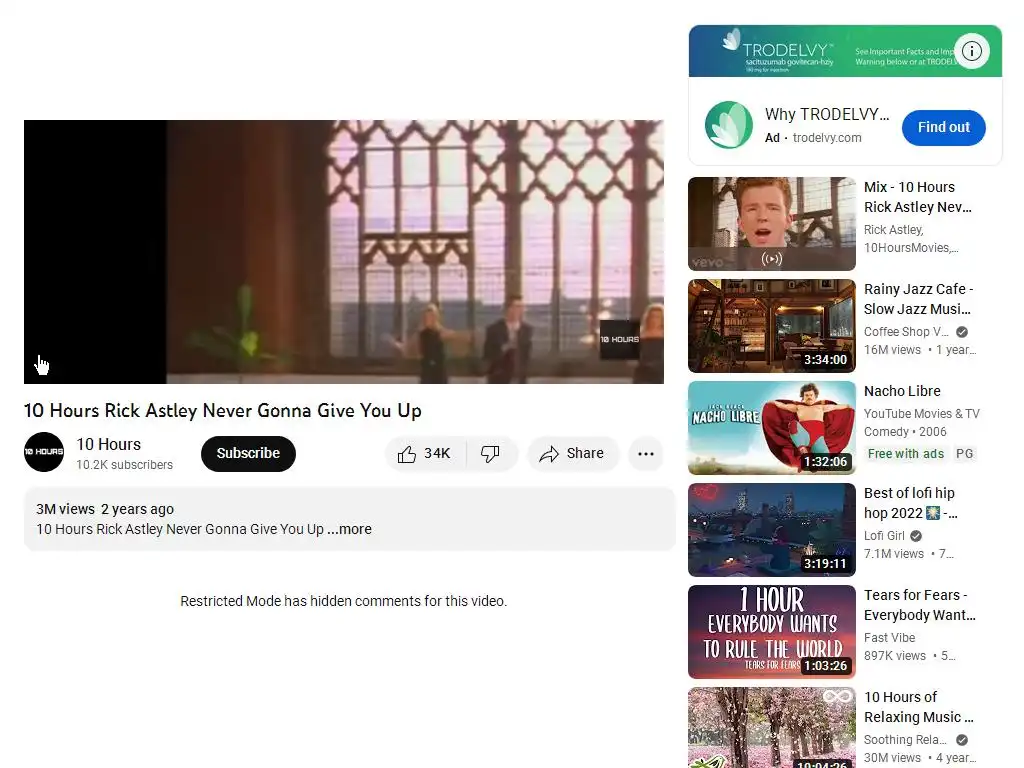This screenshot has height=768, width=1024.
Task: Click Why TRODELVY ad headline
Action: click(827, 114)
